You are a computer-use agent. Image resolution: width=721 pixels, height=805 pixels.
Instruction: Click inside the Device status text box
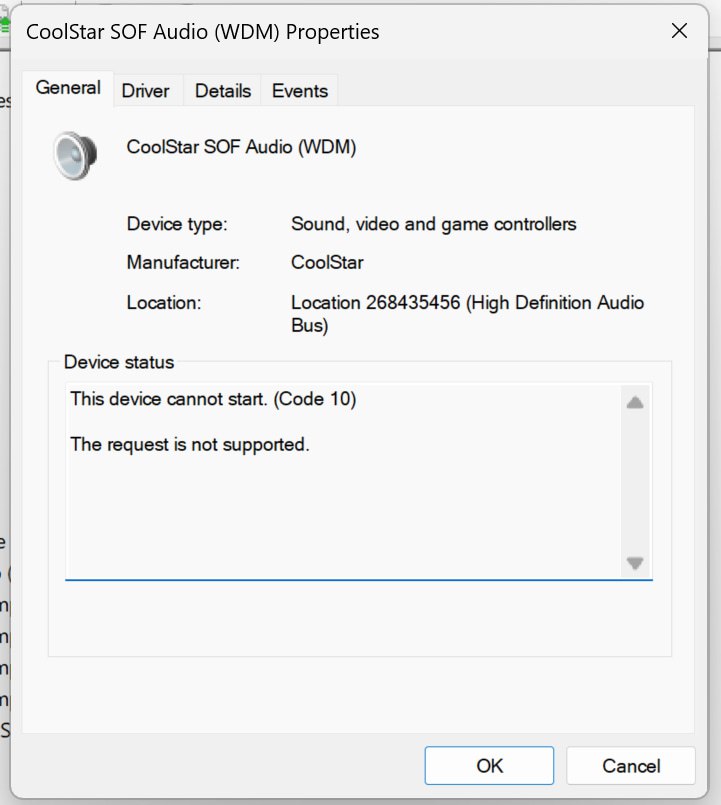[340, 510]
